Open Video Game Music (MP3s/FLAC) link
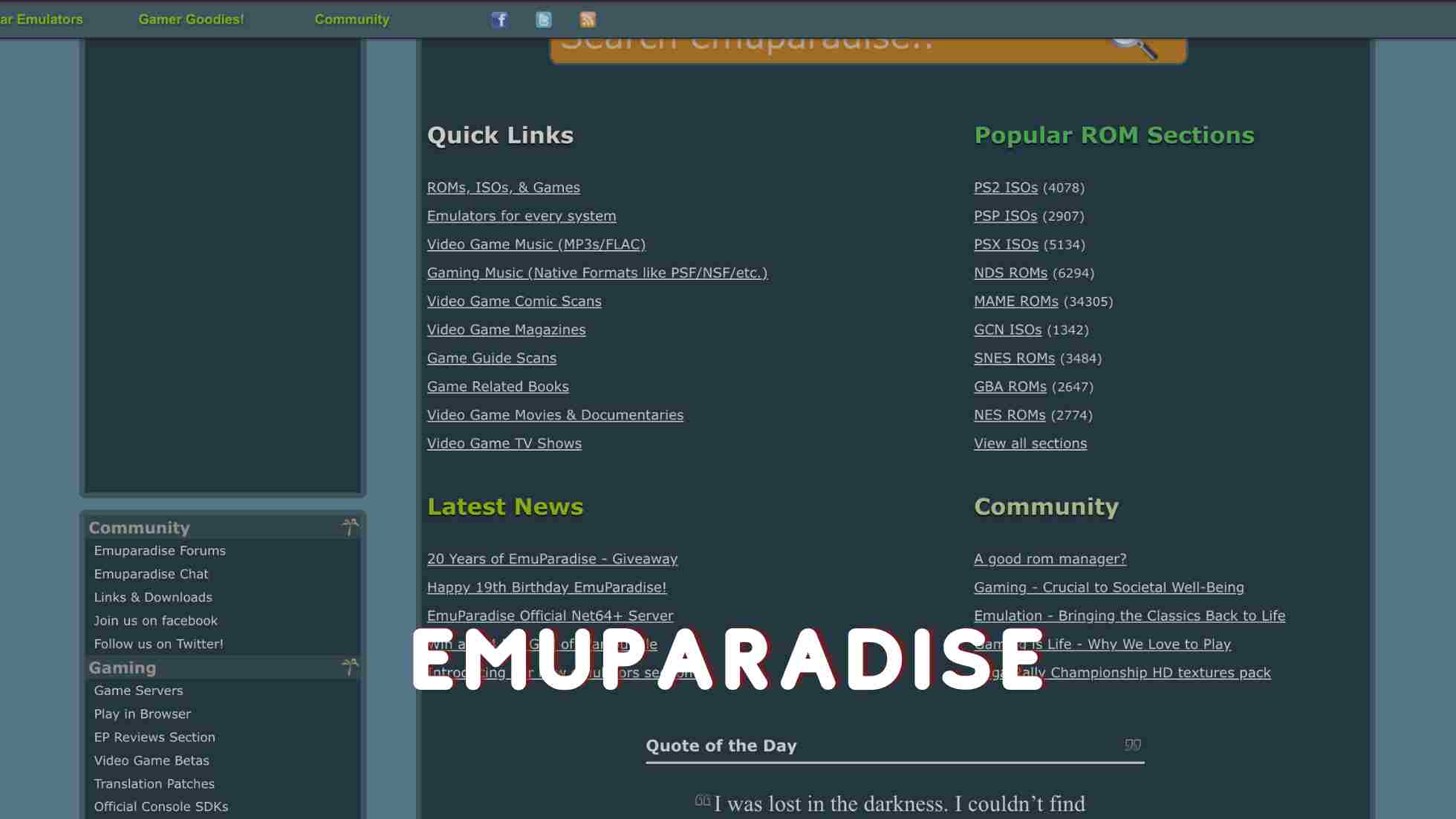This screenshot has width=1456, height=819. tap(536, 244)
